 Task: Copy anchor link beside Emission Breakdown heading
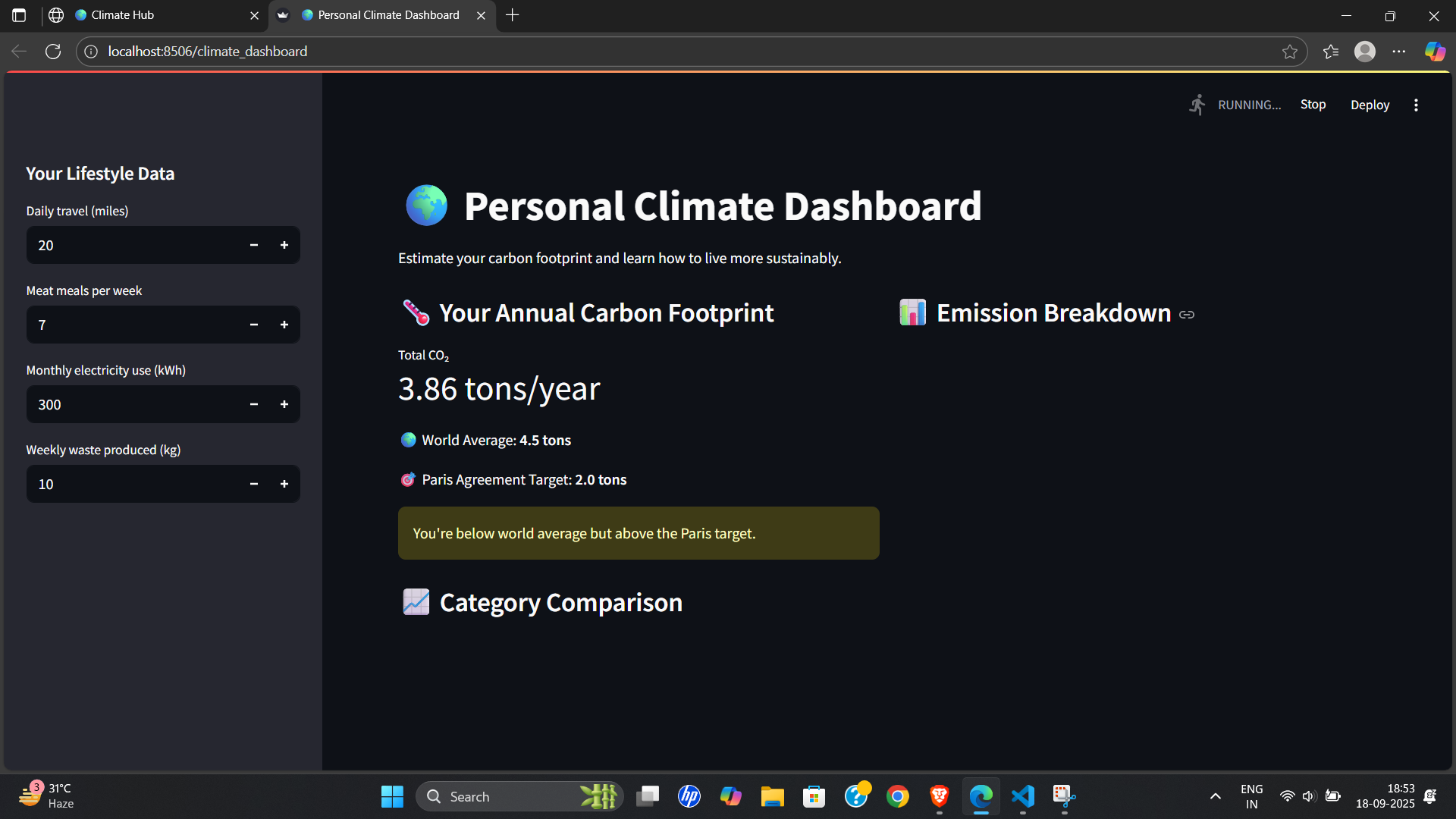[x=1187, y=314]
